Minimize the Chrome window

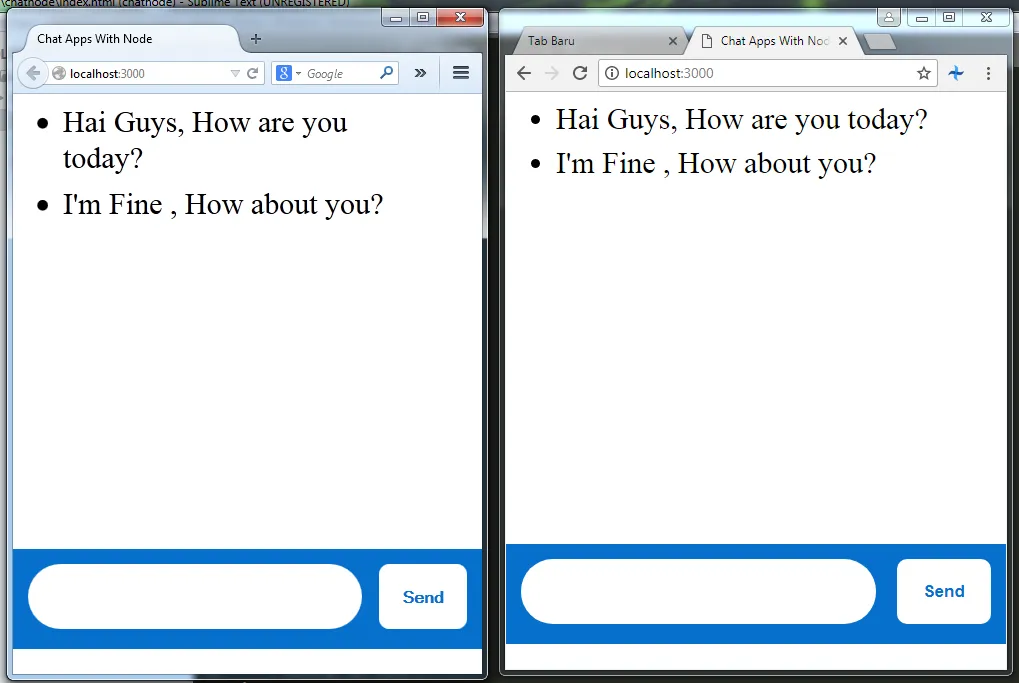(x=922, y=18)
